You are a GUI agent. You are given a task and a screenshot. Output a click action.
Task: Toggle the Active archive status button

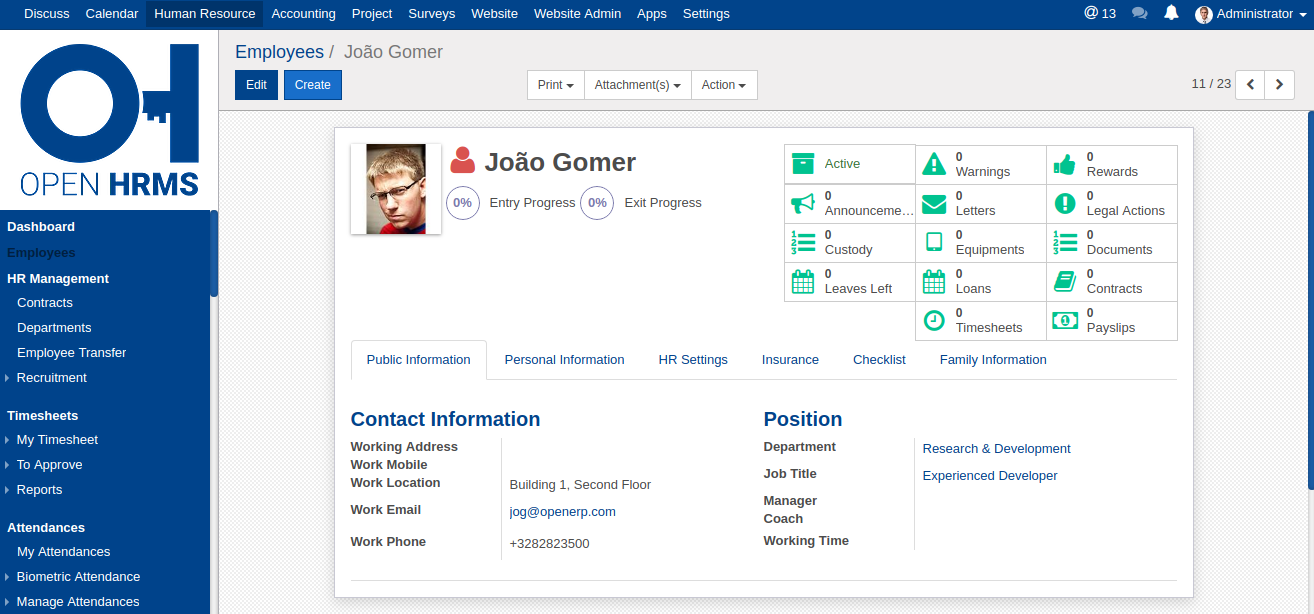[x=849, y=164]
